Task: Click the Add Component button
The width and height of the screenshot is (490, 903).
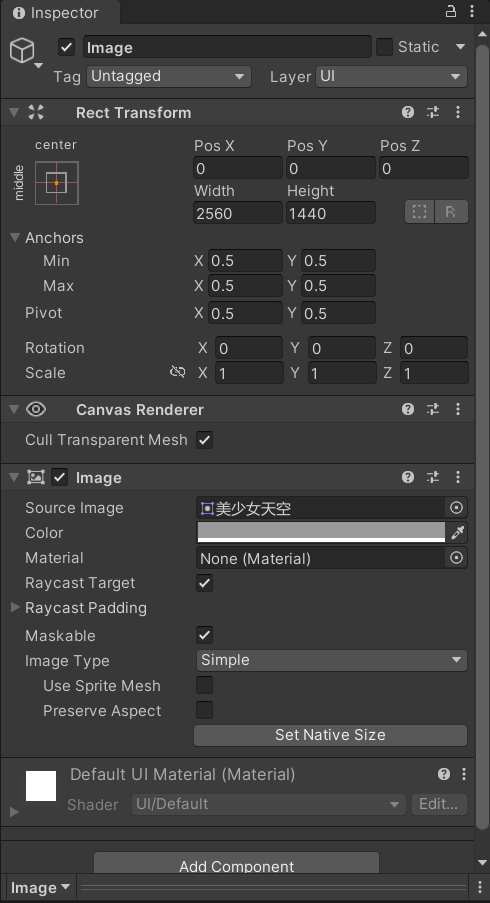Action: pyautogui.click(x=237, y=866)
